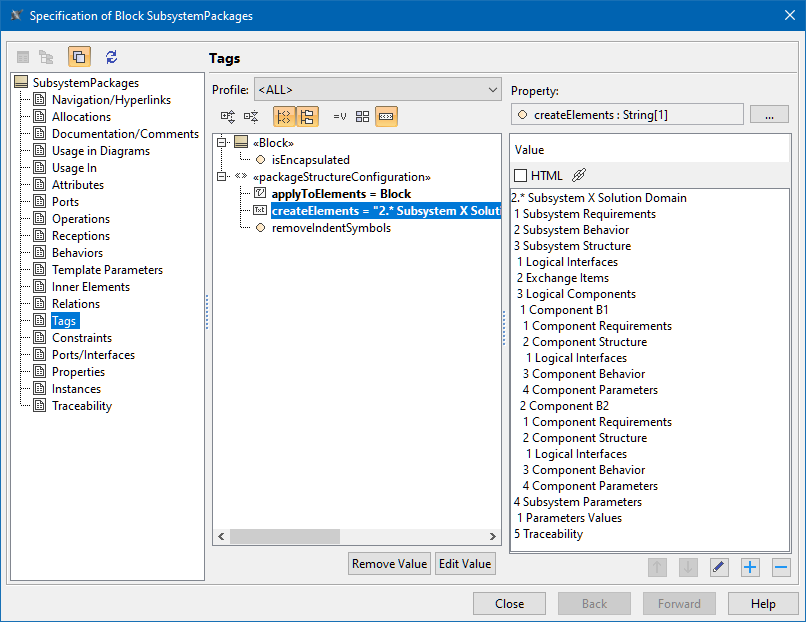Enable the HTML checkbox
Image resolution: width=806 pixels, height=622 pixels.
(x=520, y=176)
